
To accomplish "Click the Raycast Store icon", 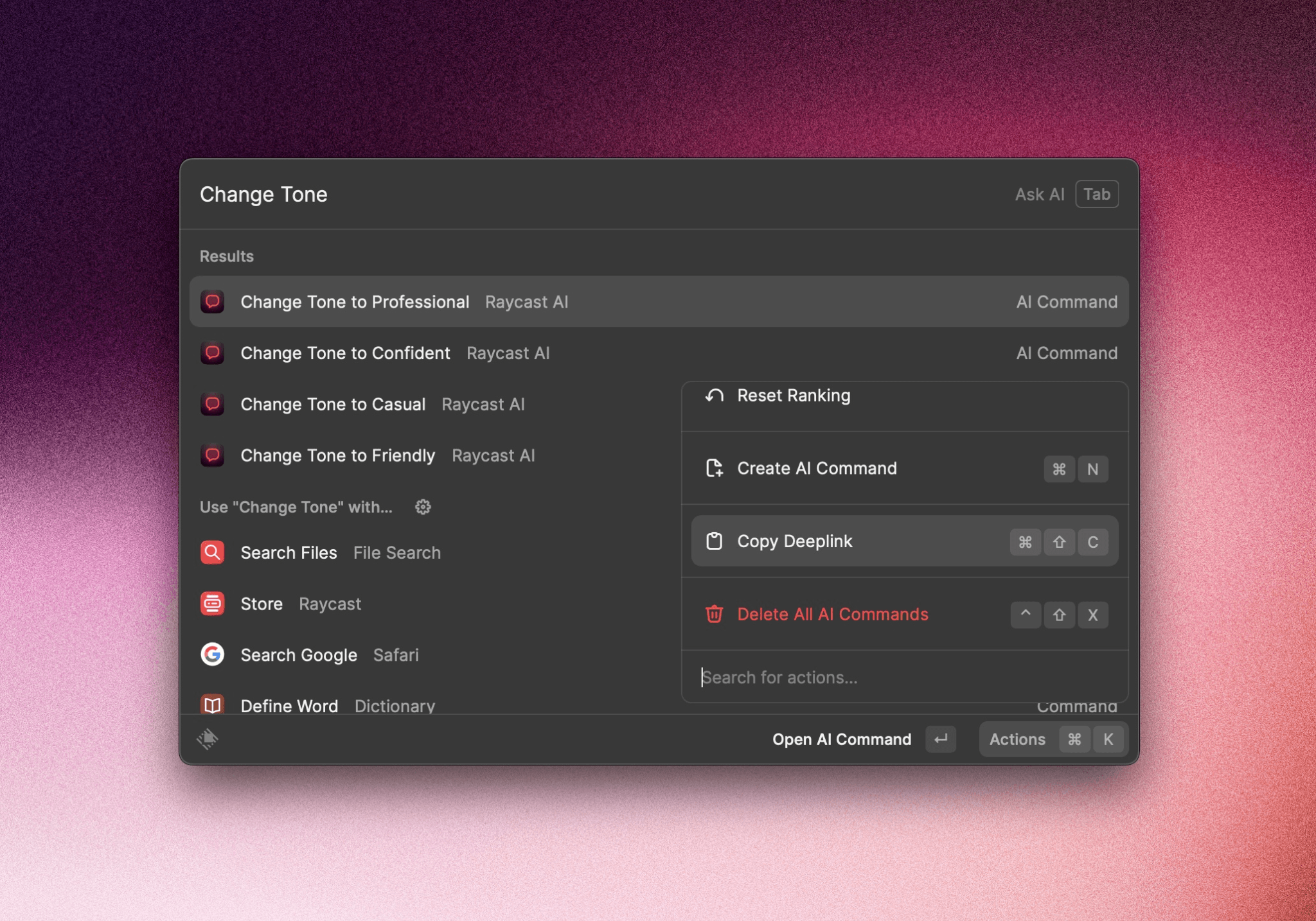I will pos(212,604).
